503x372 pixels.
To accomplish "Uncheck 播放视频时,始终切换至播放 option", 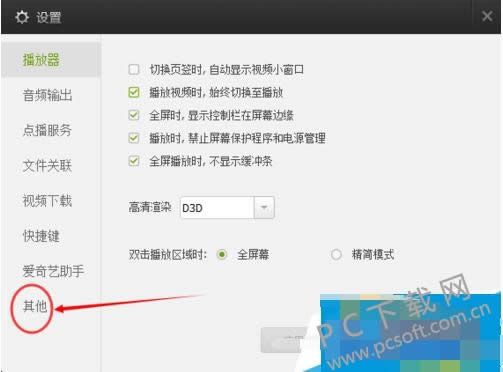I will coord(134,92).
